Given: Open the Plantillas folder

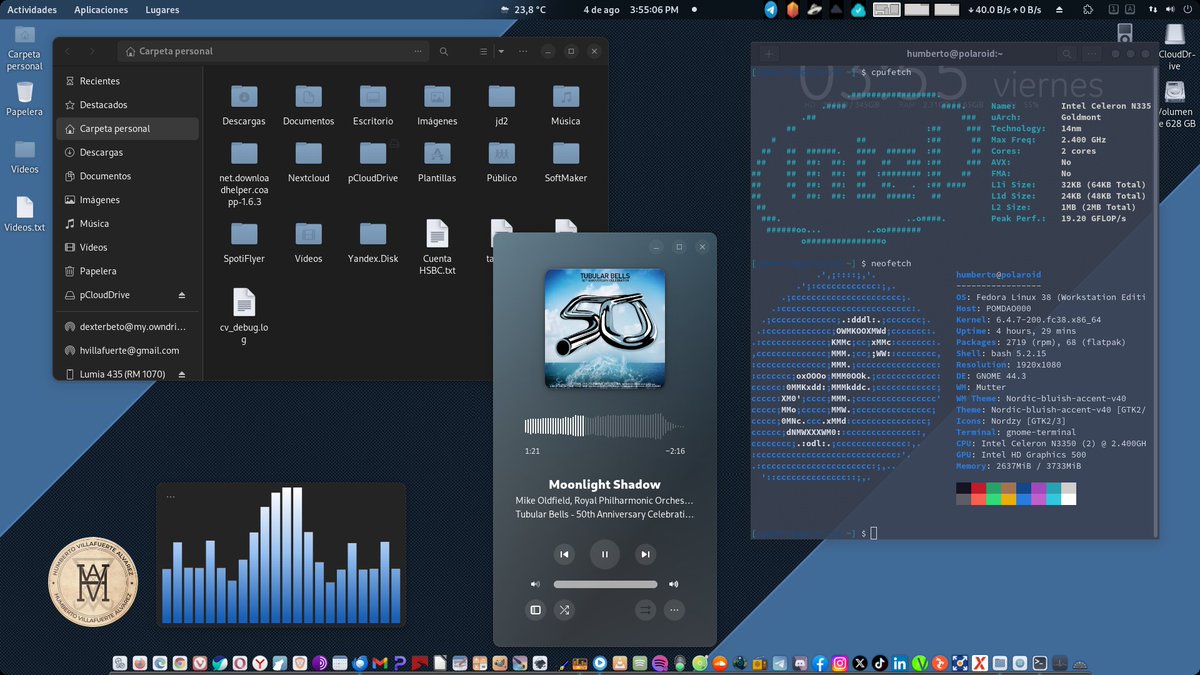Looking at the screenshot, I should point(437,160).
